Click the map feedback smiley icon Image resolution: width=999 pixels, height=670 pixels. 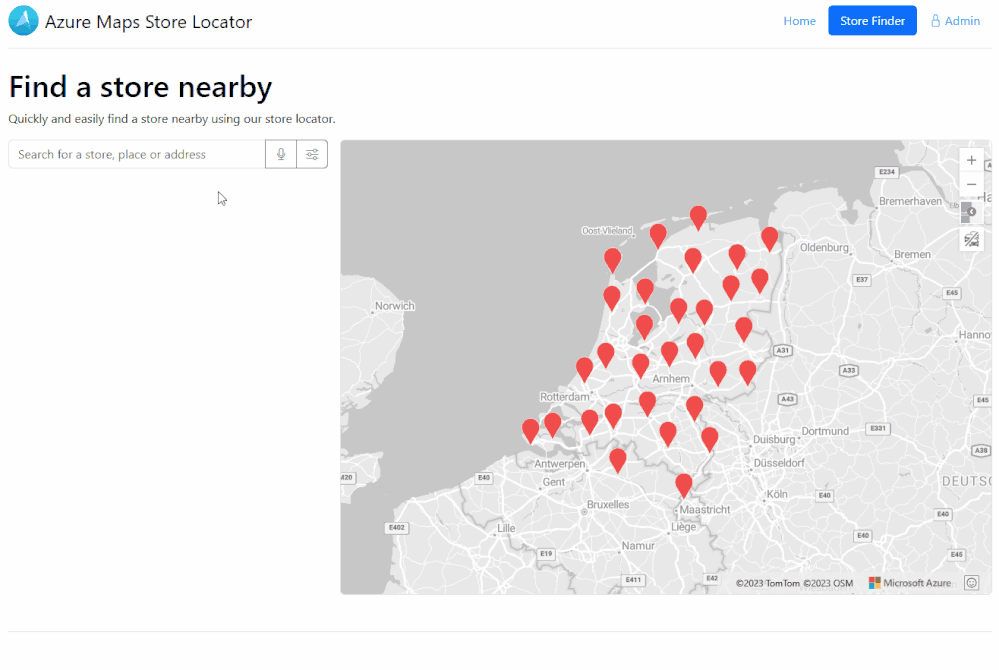(x=971, y=583)
